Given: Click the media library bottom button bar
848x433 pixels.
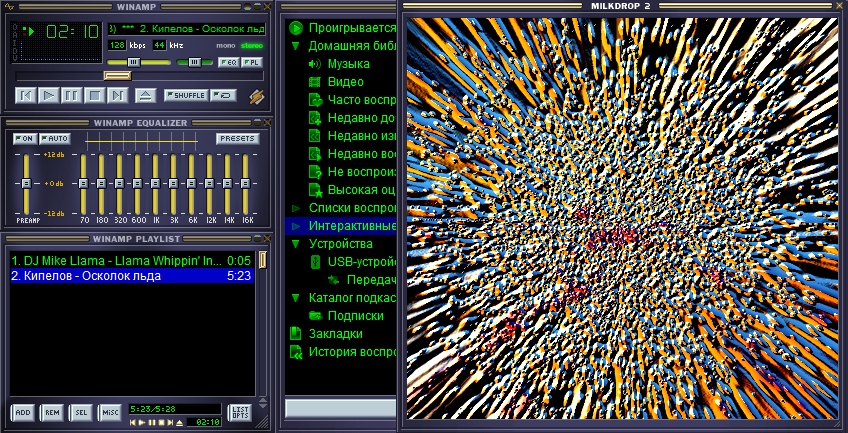Looking at the screenshot, I should (x=341, y=408).
